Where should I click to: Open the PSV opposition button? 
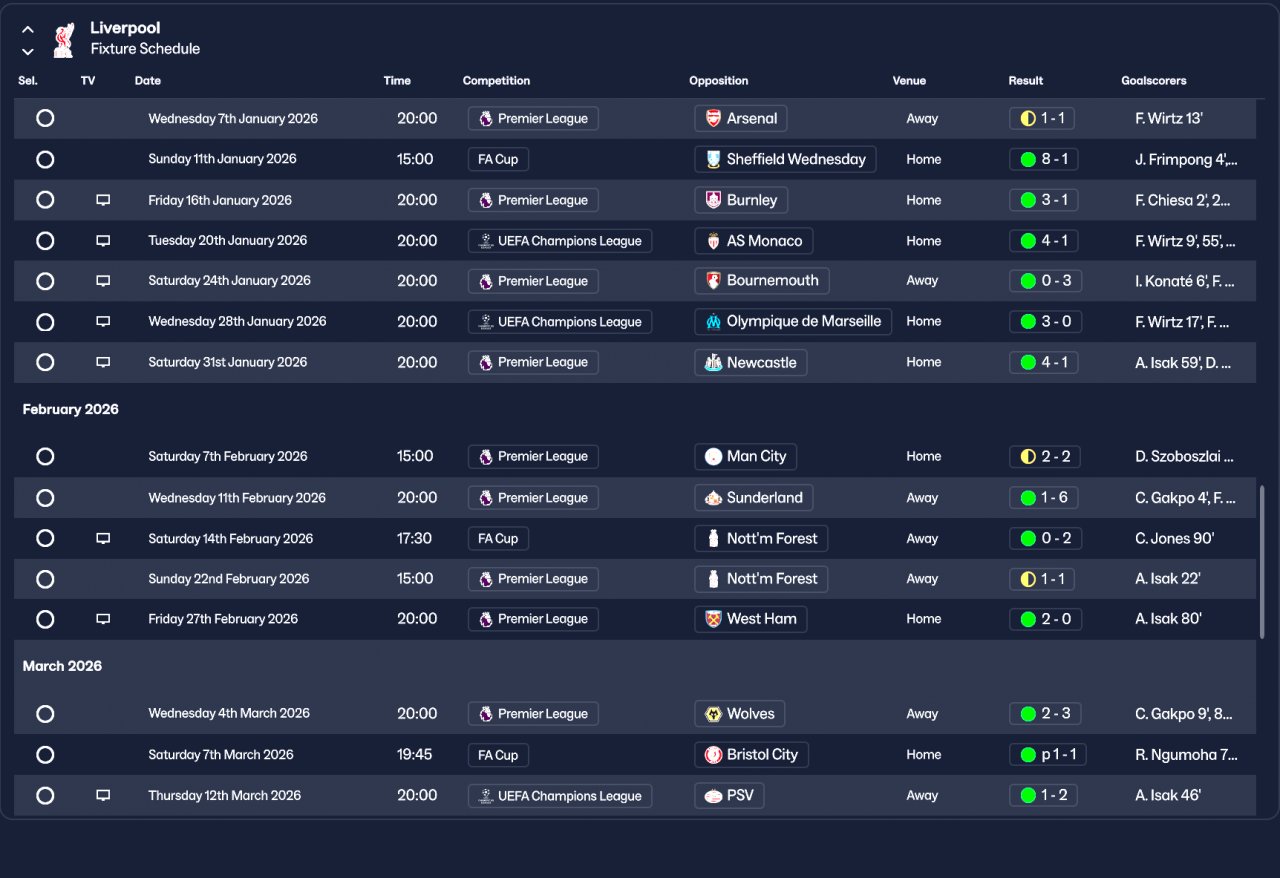pos(729,796)
